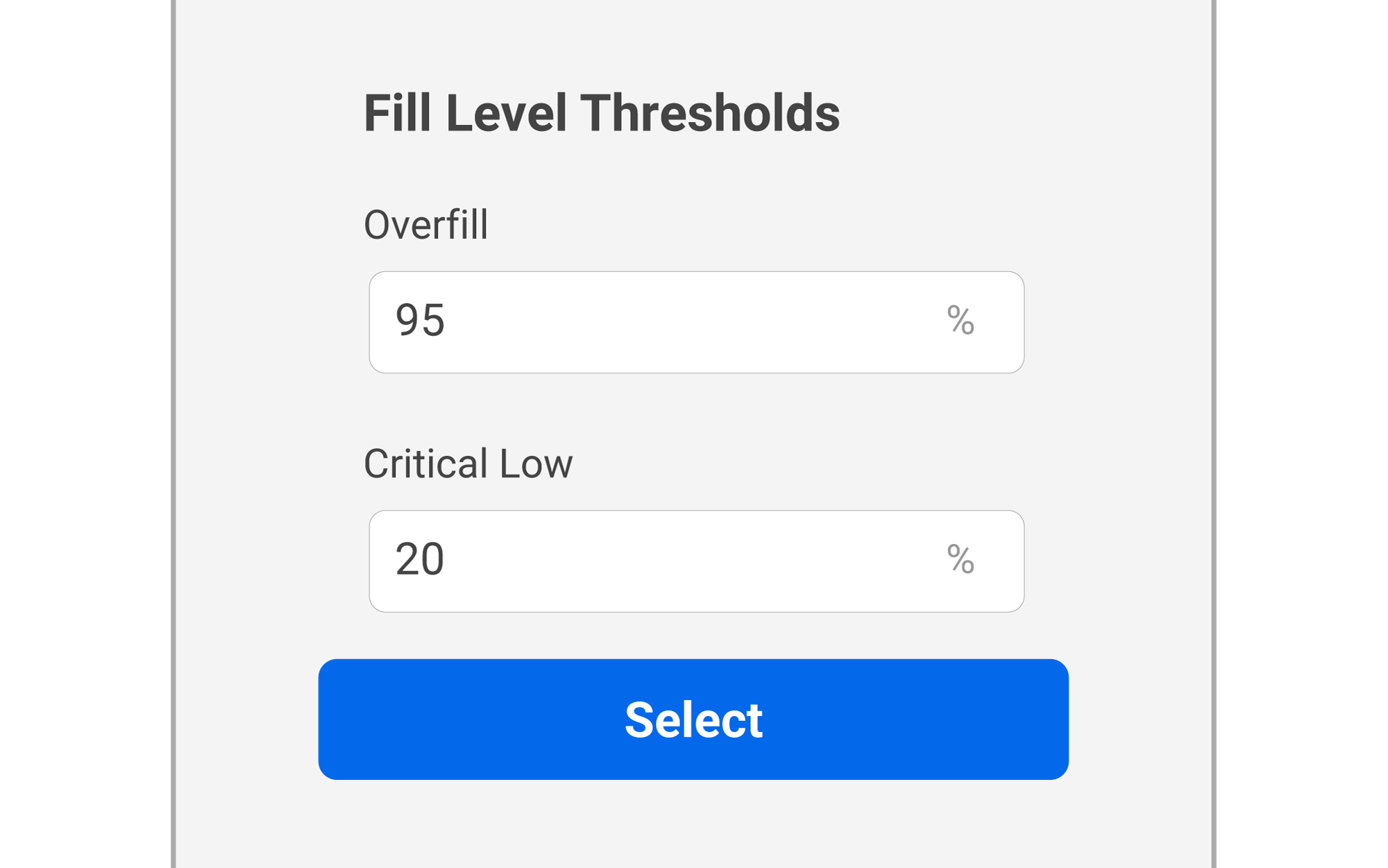Screen dimensions: 1388x868
Task: Click the percent symbol in Overfill field
Action: (960, 321)
